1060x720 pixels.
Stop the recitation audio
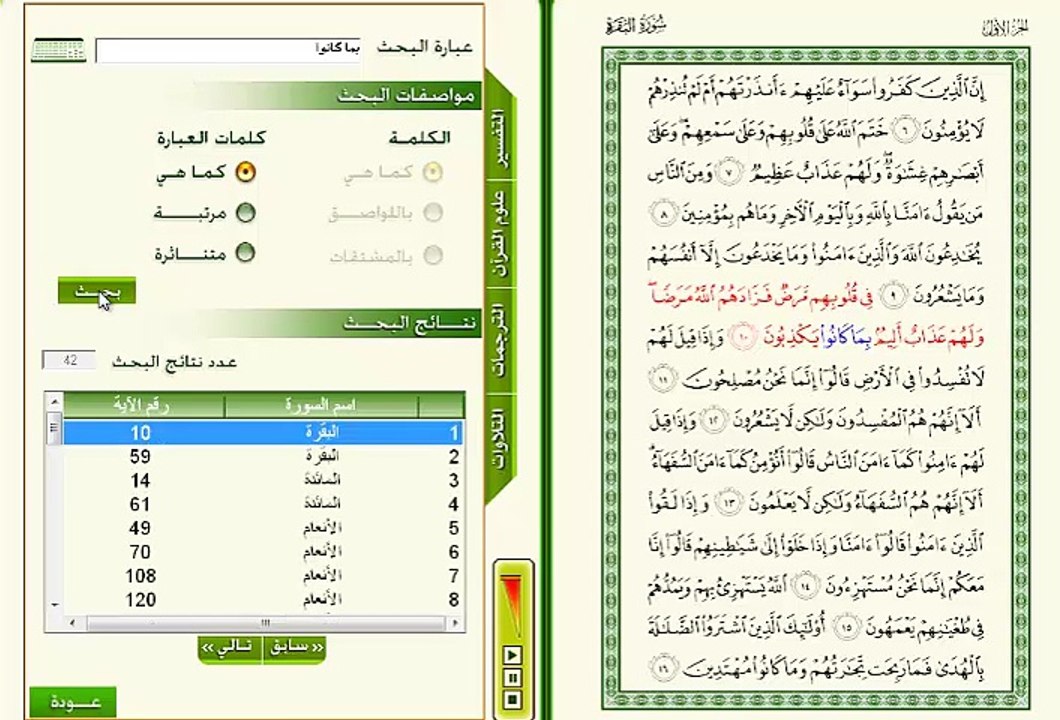pyautogui.click(x=512, y=699)
